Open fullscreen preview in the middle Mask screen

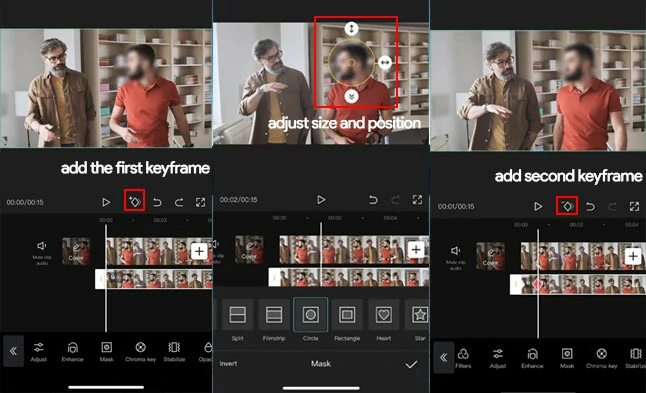[x=417, y=200]
